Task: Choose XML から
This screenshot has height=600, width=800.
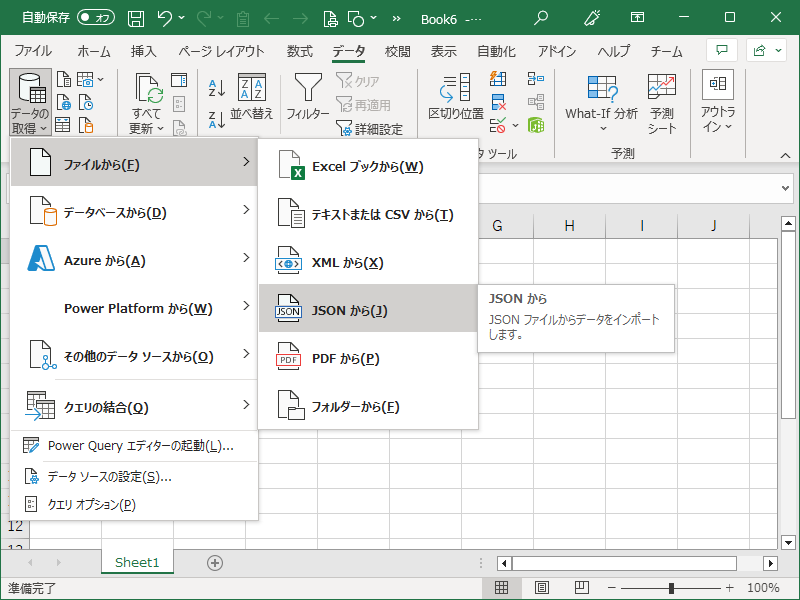Action: coord(368,261)
